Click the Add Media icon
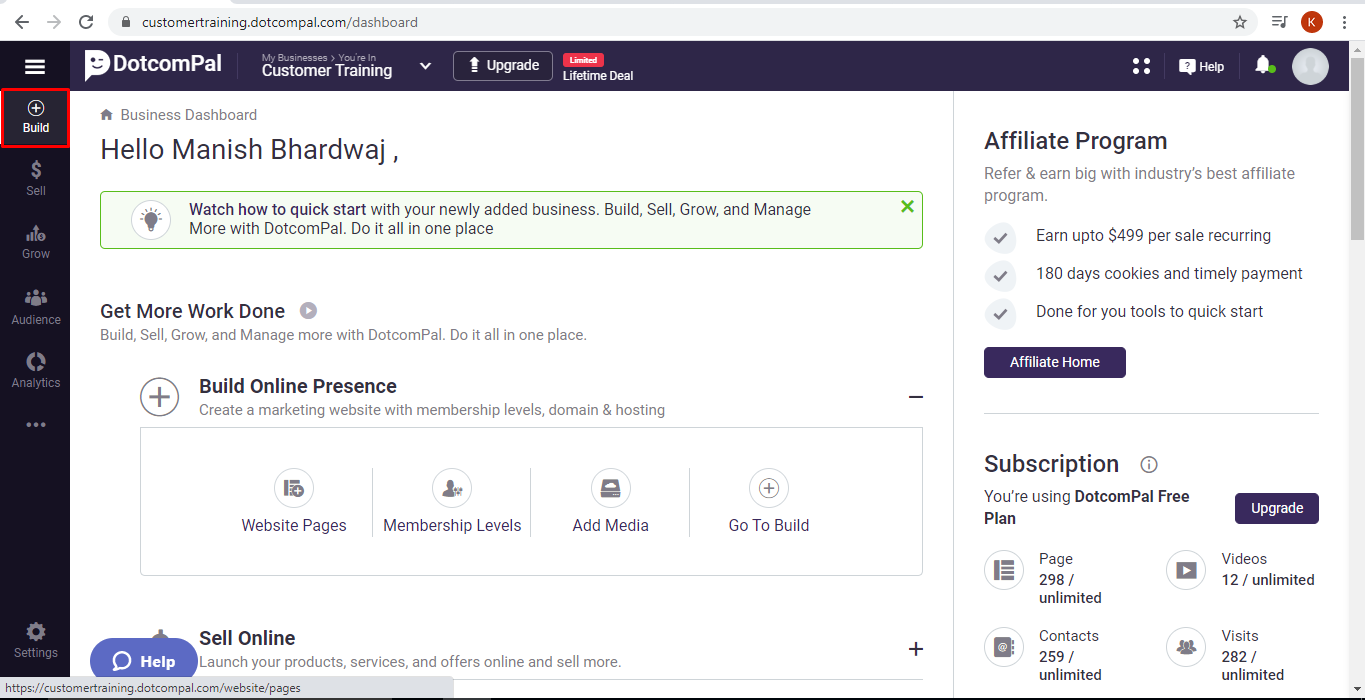Viewport: 1365px width, 700px height. pyautogui.click(x=611, y=488)
